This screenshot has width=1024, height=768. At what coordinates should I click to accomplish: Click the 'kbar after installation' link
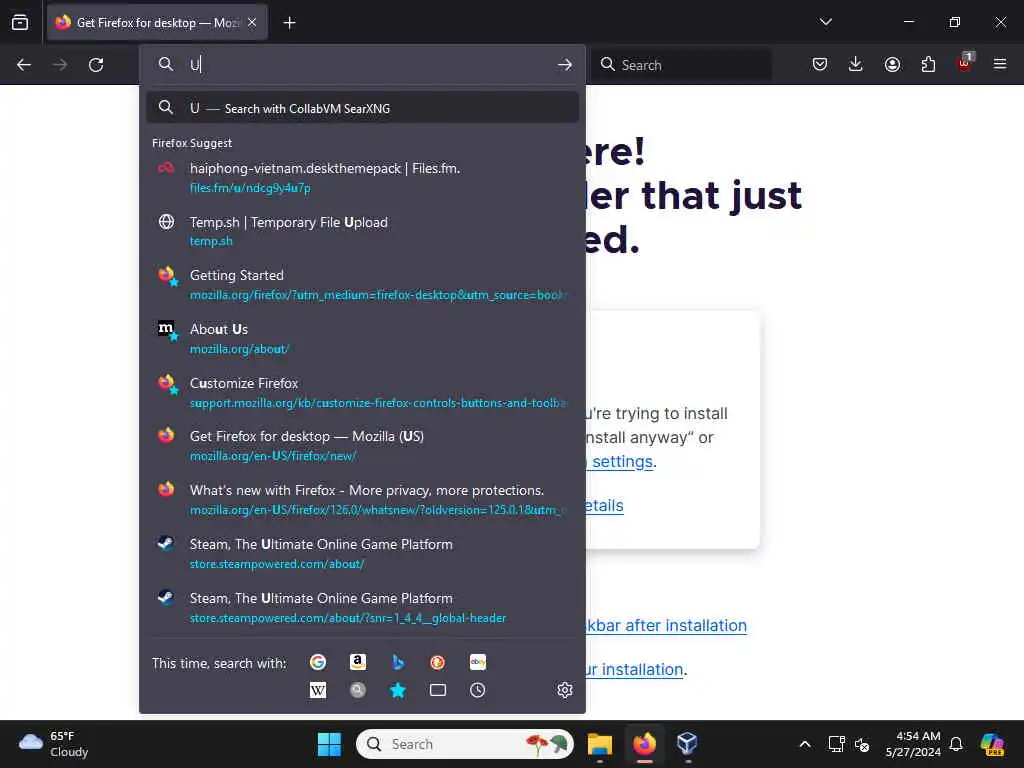pyautogui.click(x=667, y=626)
